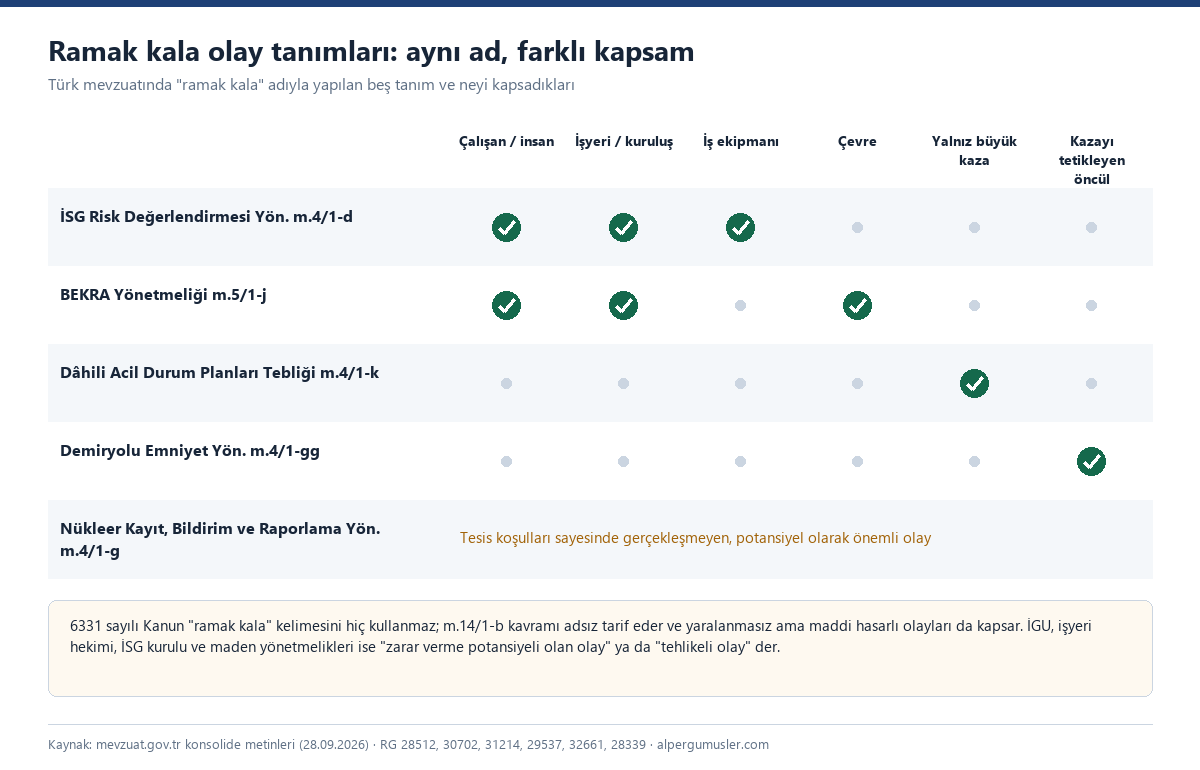Select row label 'İSG Risk Değerlendirmesi Yön. m.4/1-d'
Screen dimensions: 1200x770
coord(206,217)
